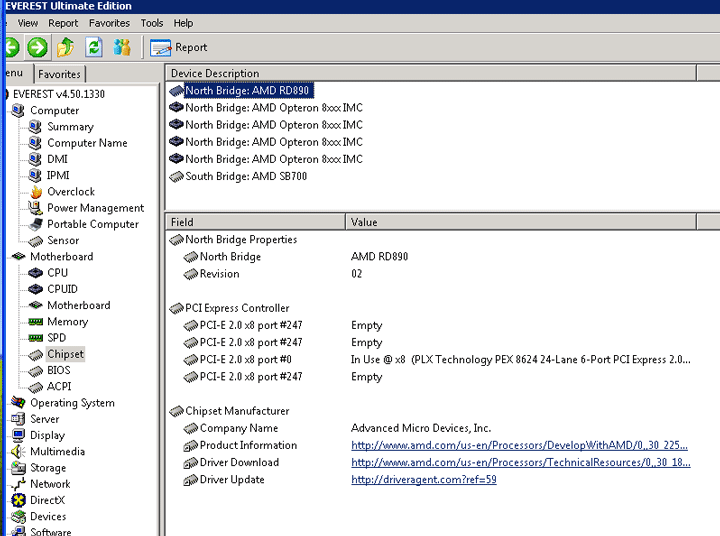This screenshot has height=536, width=720.
Task: Open the Network category icon
Action: (18, 484)
